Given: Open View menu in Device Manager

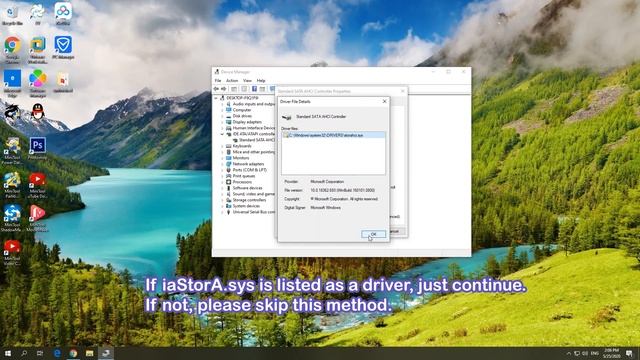Looking at the screenshot, I should [247, 81].
